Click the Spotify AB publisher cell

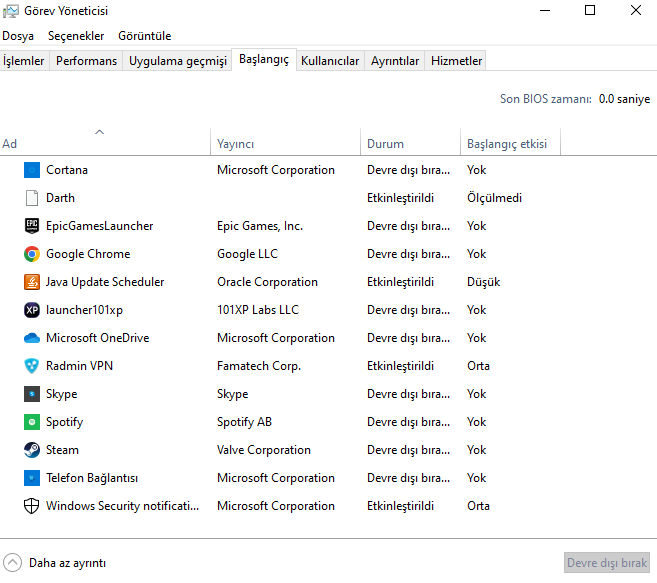point(244,422)
